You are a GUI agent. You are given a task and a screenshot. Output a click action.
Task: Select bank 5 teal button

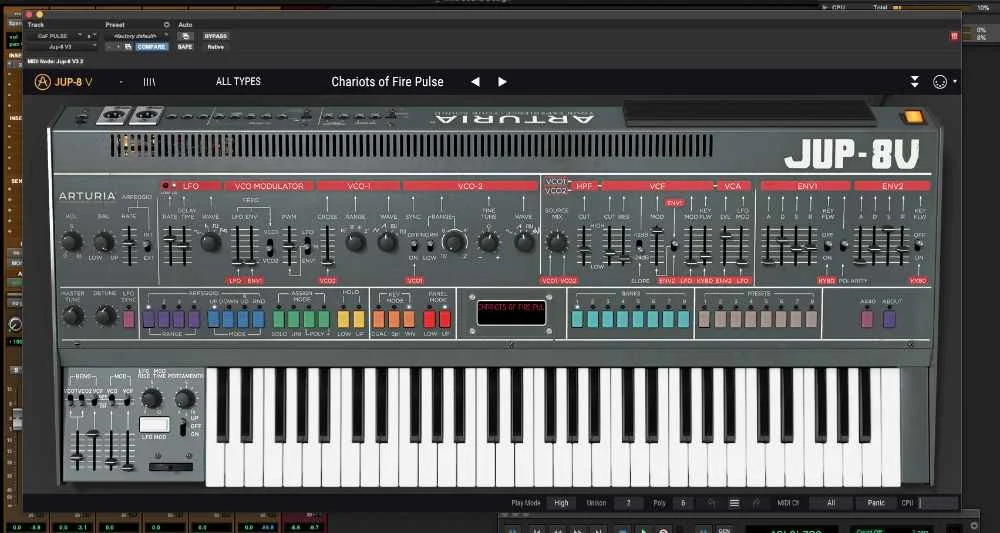[x=638, y=319]
